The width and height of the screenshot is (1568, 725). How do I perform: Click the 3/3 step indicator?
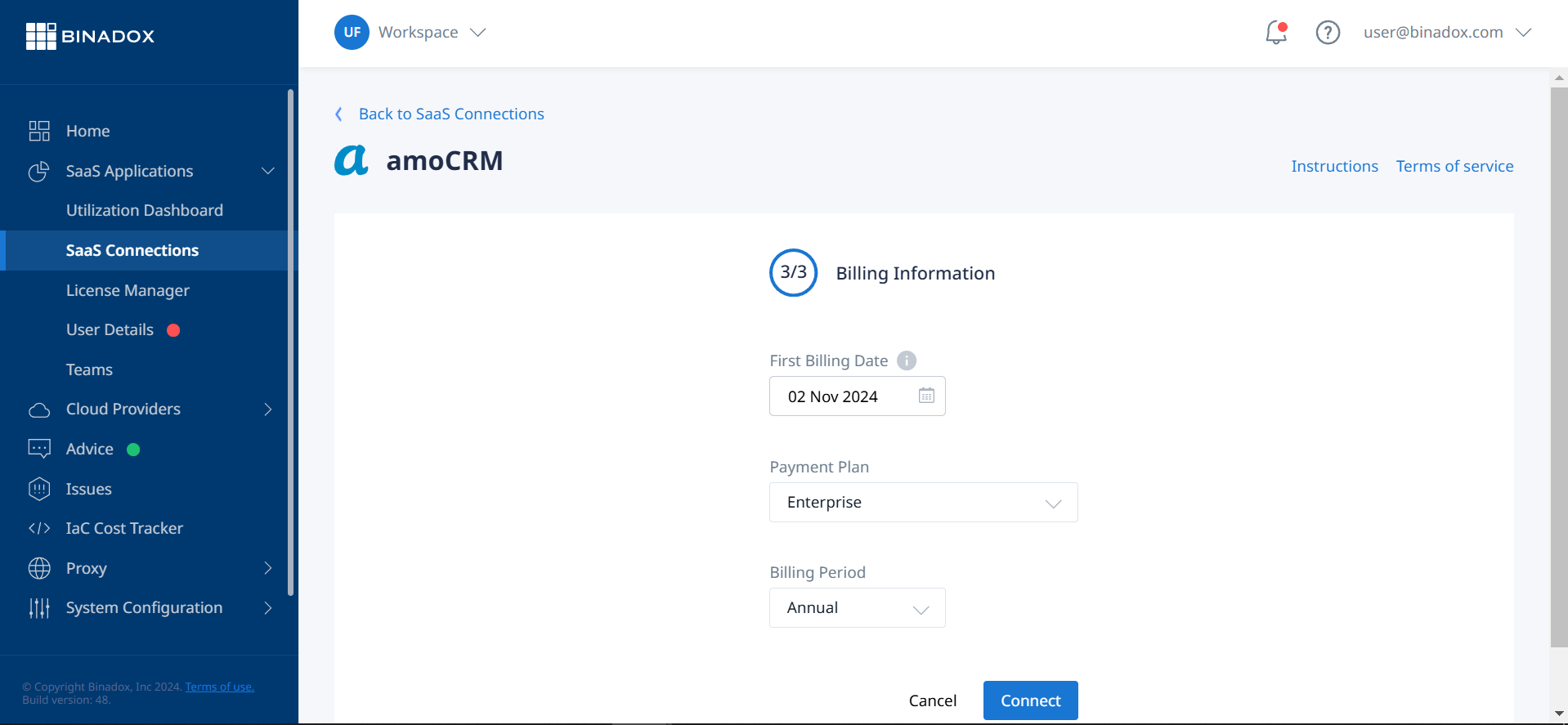(x=793, y=273)
